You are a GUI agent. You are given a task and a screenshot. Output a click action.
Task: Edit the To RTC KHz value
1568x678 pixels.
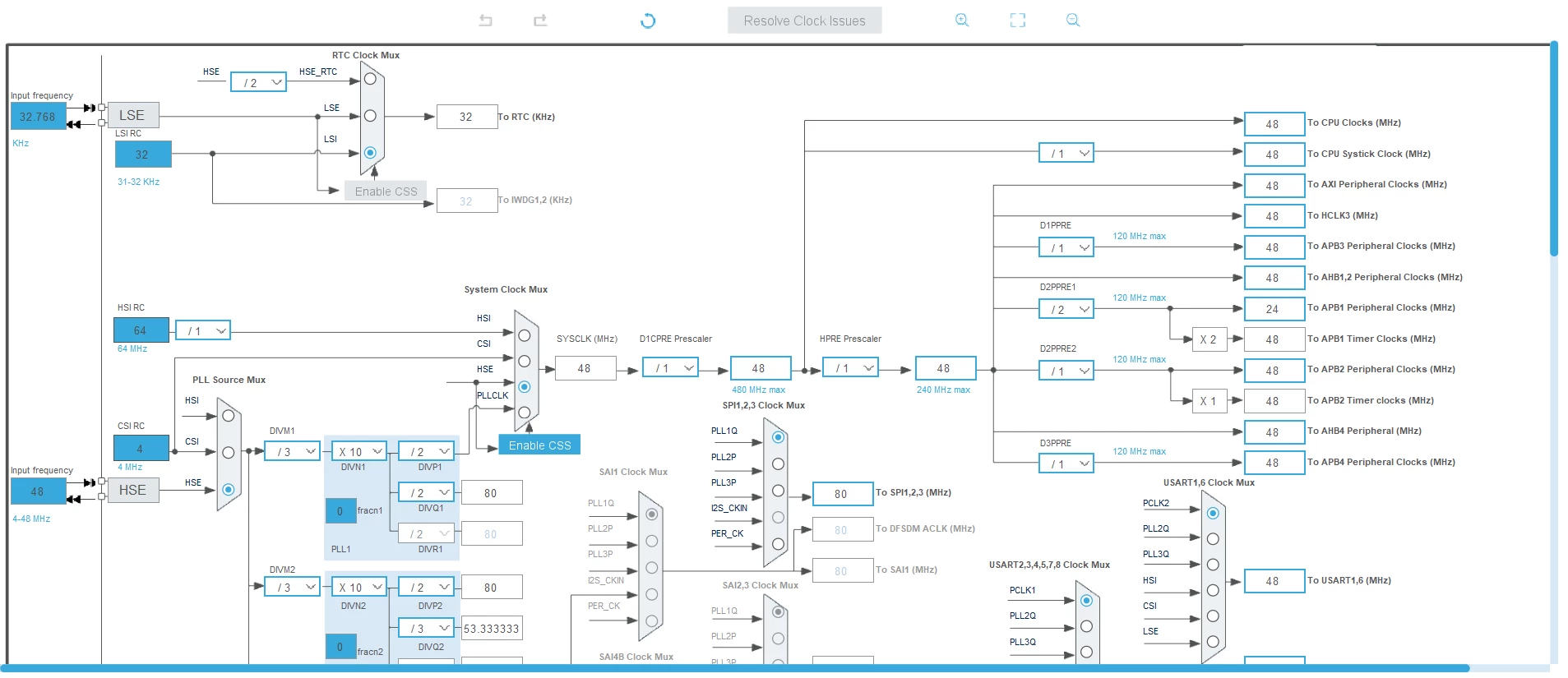tap(467, 117)
